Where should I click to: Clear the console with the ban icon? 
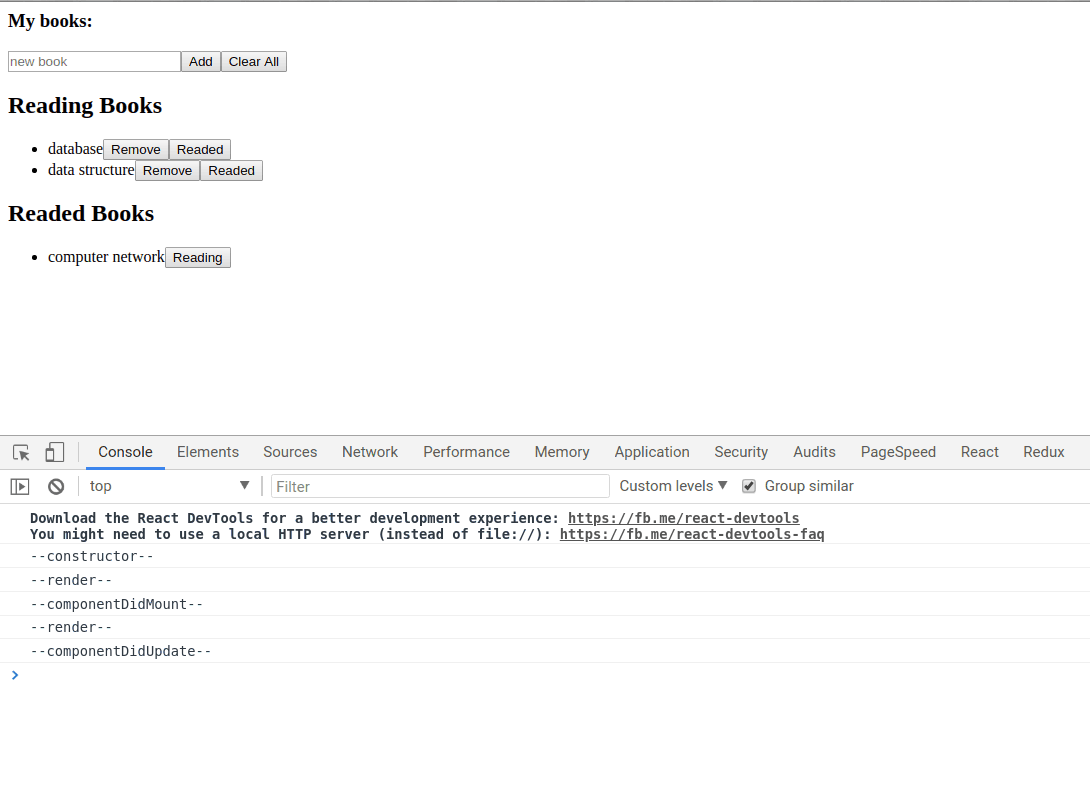click(56, 487)
